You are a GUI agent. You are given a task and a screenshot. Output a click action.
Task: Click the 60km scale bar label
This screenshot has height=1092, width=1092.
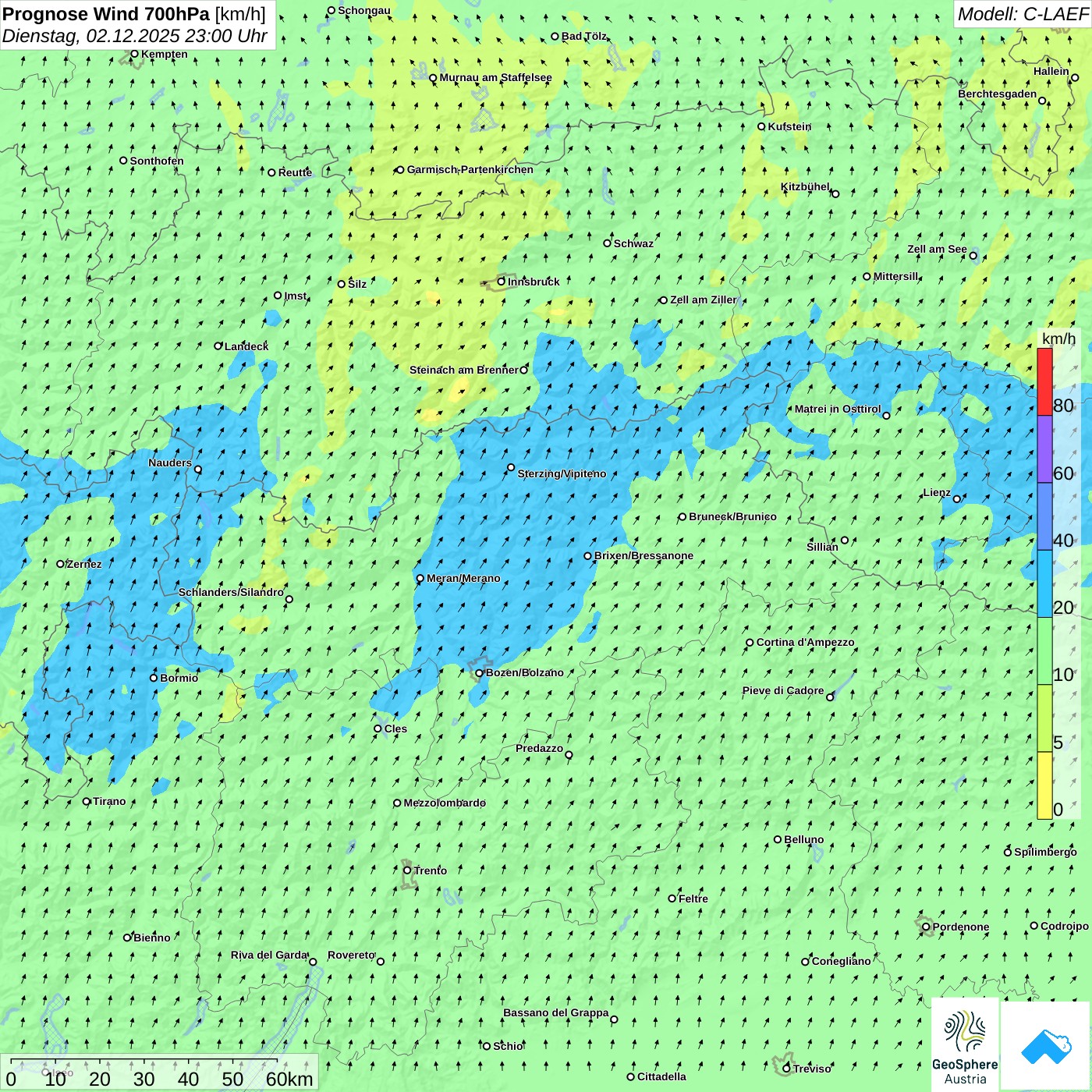pyautogui.click(x=289, y=1079)
